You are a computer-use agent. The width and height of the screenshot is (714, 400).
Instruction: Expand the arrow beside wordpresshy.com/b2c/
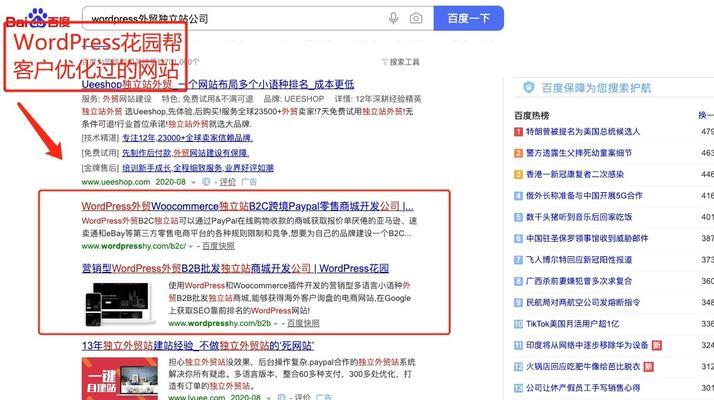pyautogui.click(x=191, y=246)
